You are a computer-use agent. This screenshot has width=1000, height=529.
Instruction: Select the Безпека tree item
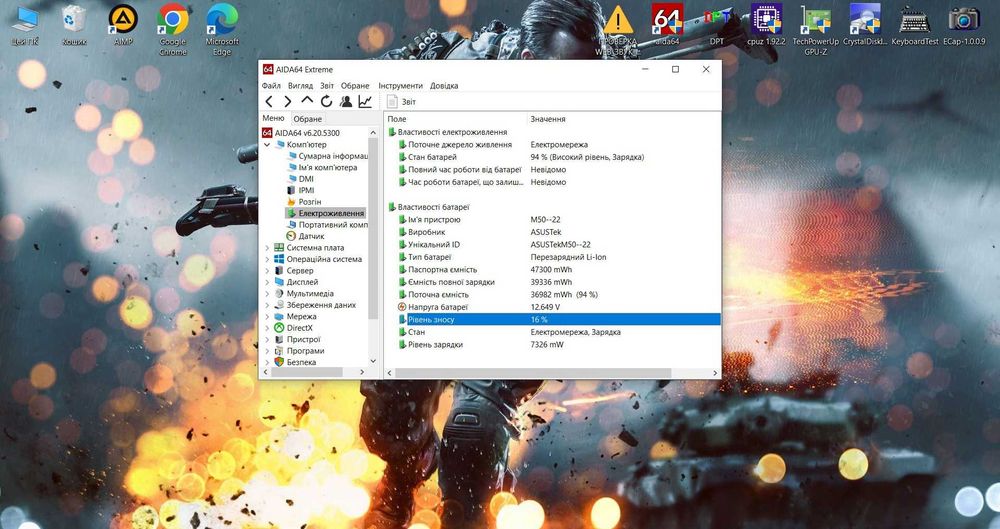coord(295,362)
